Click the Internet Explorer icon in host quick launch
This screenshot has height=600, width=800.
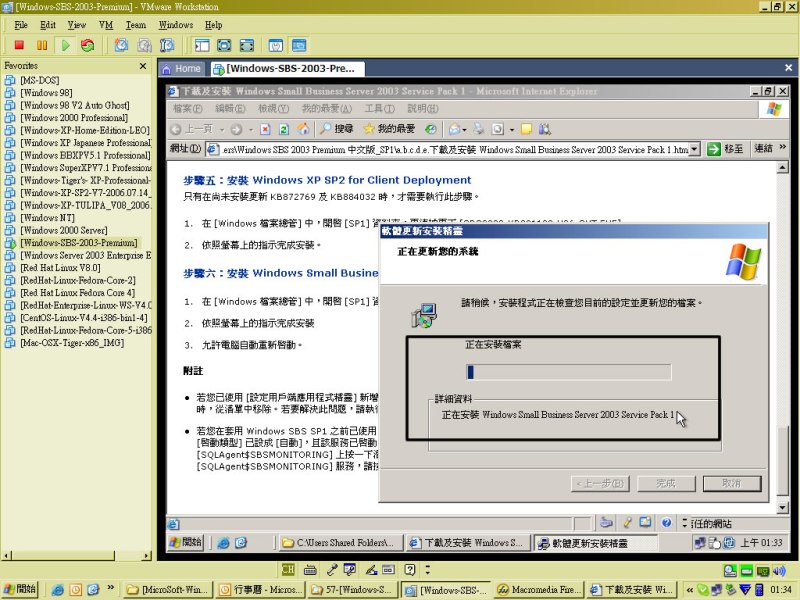click(x=58, y=590)
